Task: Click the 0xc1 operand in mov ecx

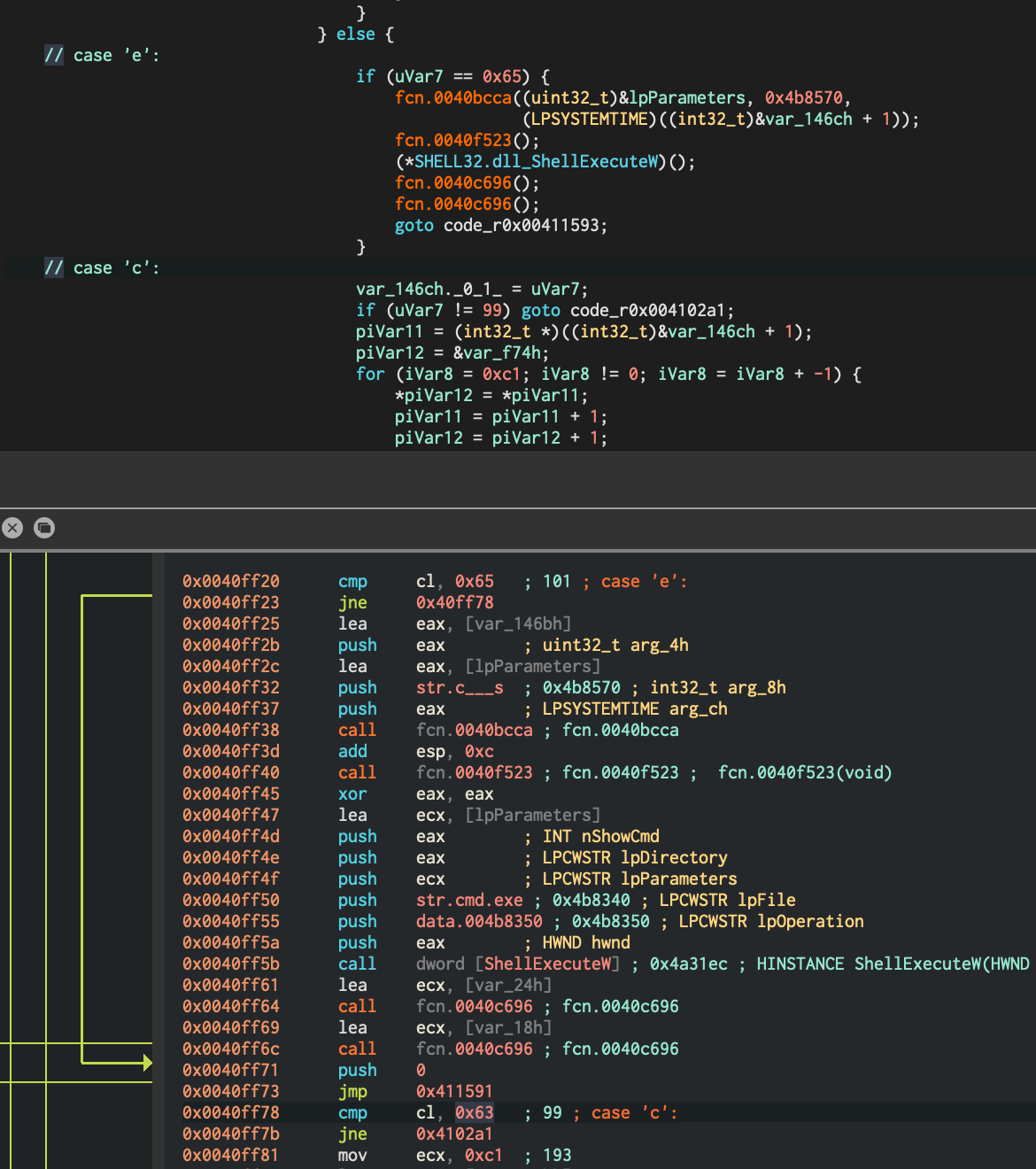Action: pos(484,1155)
